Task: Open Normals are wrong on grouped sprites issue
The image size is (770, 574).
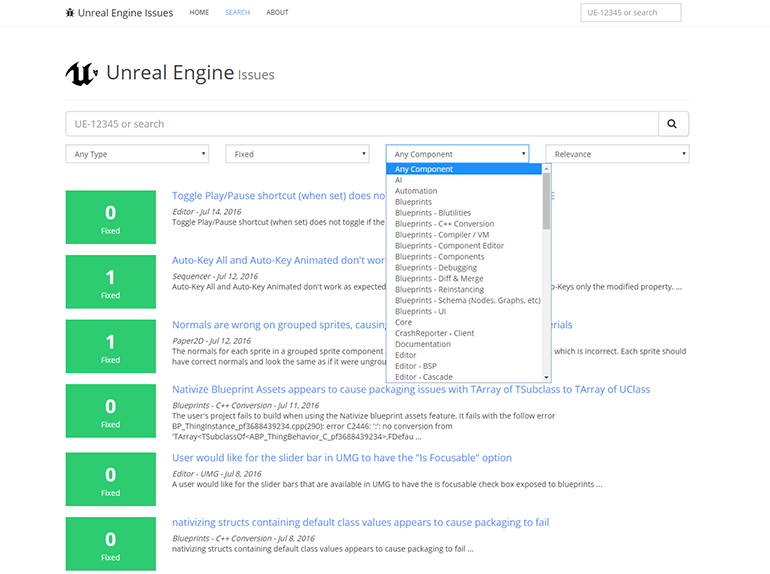Action: pos(279,325)
